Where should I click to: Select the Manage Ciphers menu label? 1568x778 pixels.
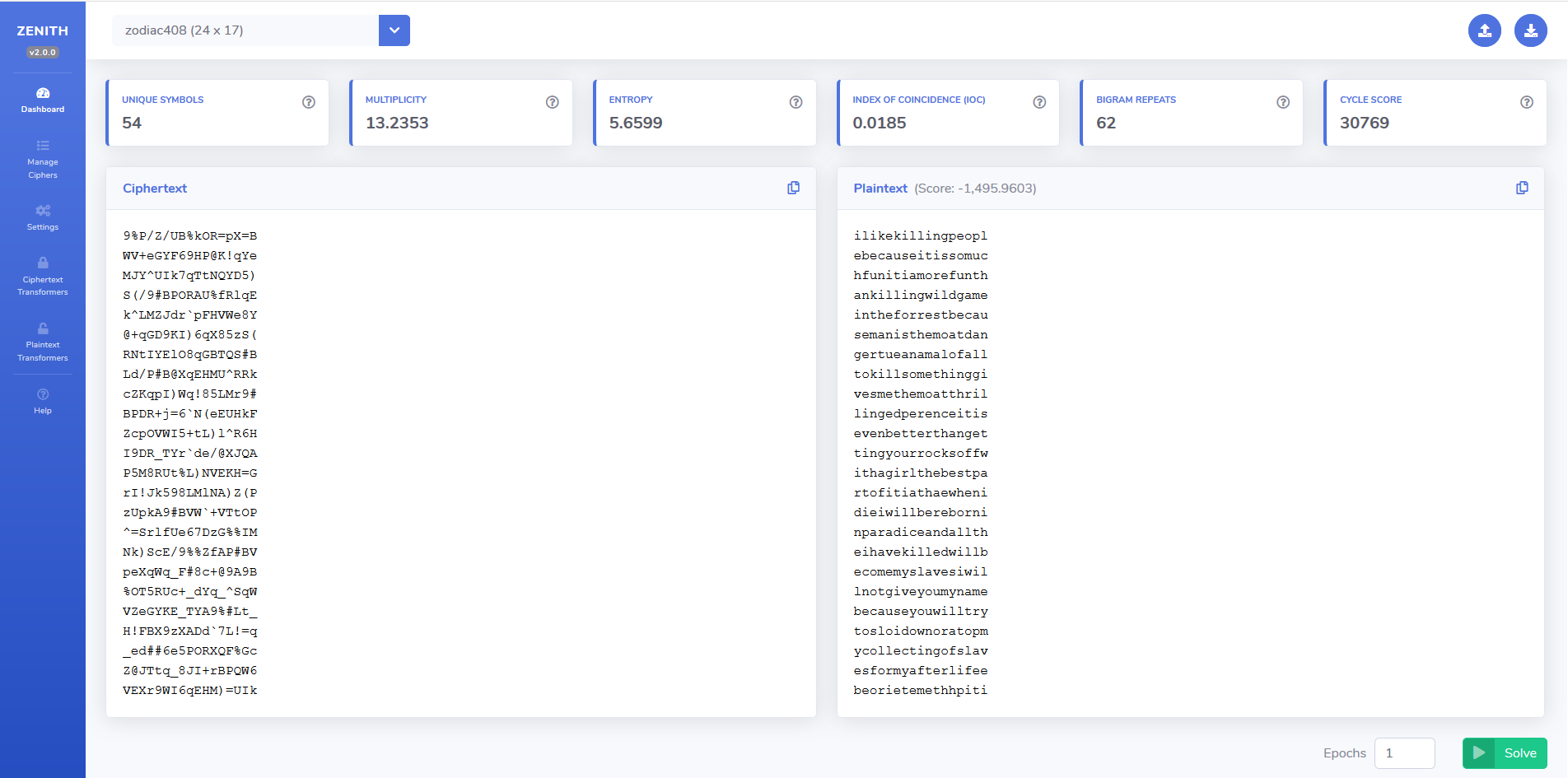(x=43, y=169)
